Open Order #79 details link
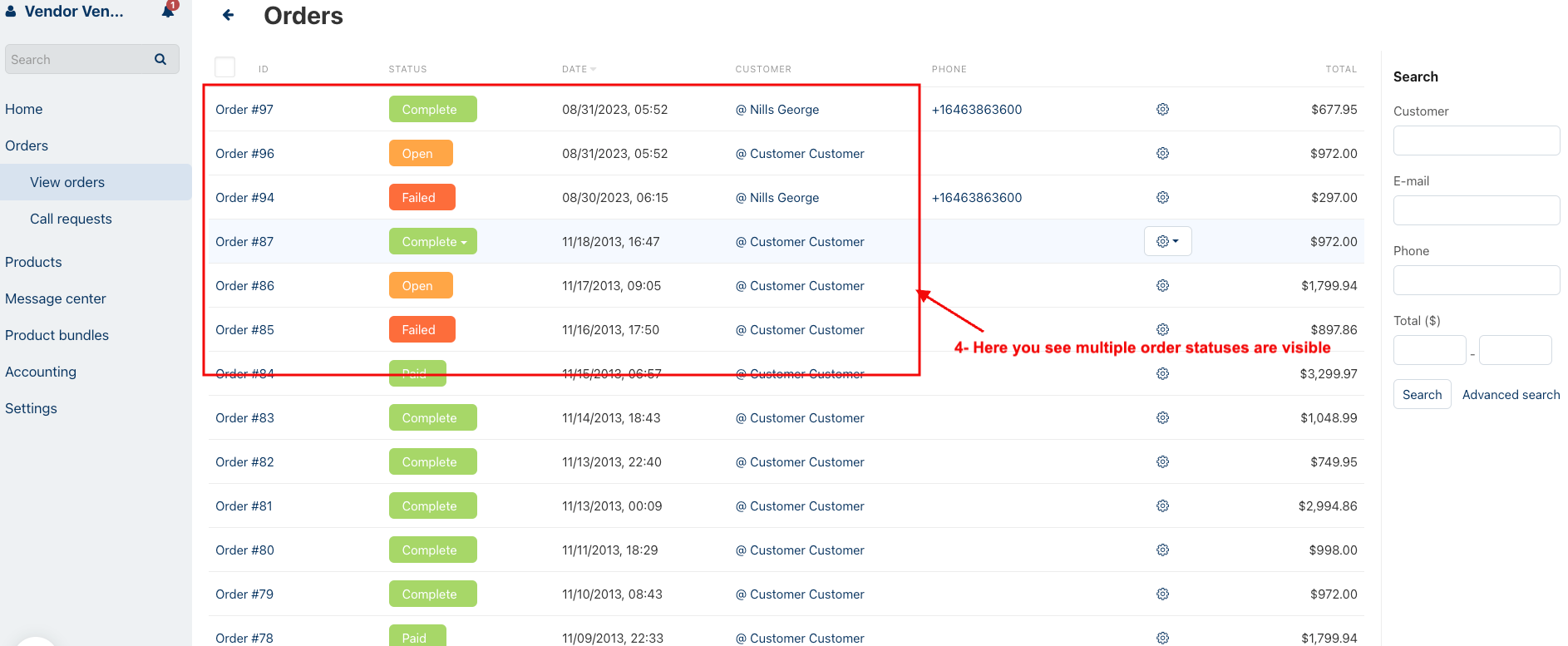1568x646 pixels. pyautogui.click(x=244, y=594)
